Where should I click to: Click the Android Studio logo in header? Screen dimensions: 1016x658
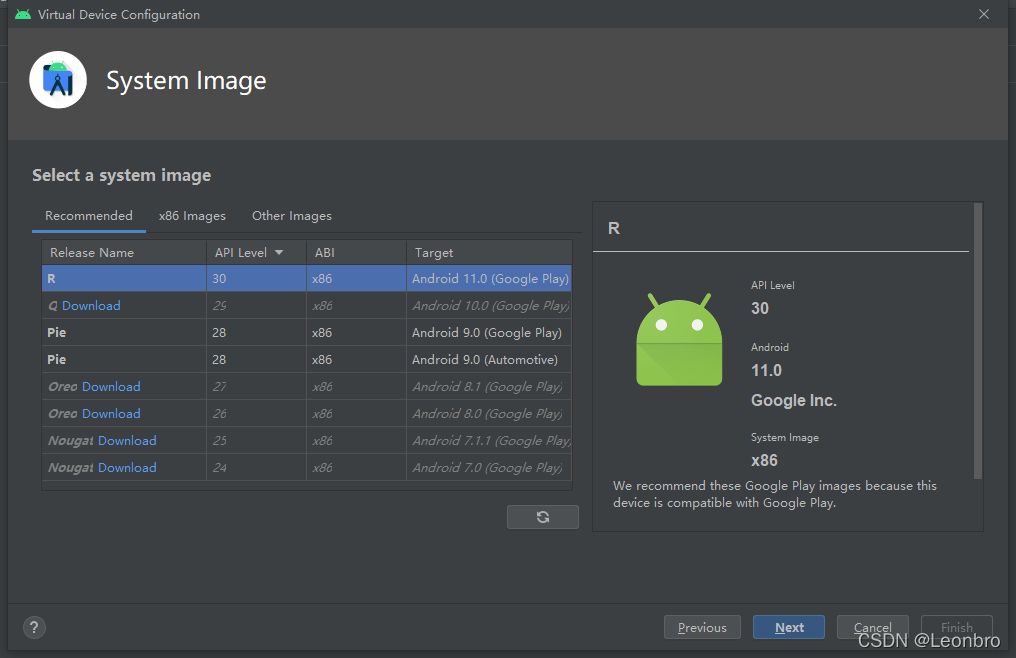58,80
